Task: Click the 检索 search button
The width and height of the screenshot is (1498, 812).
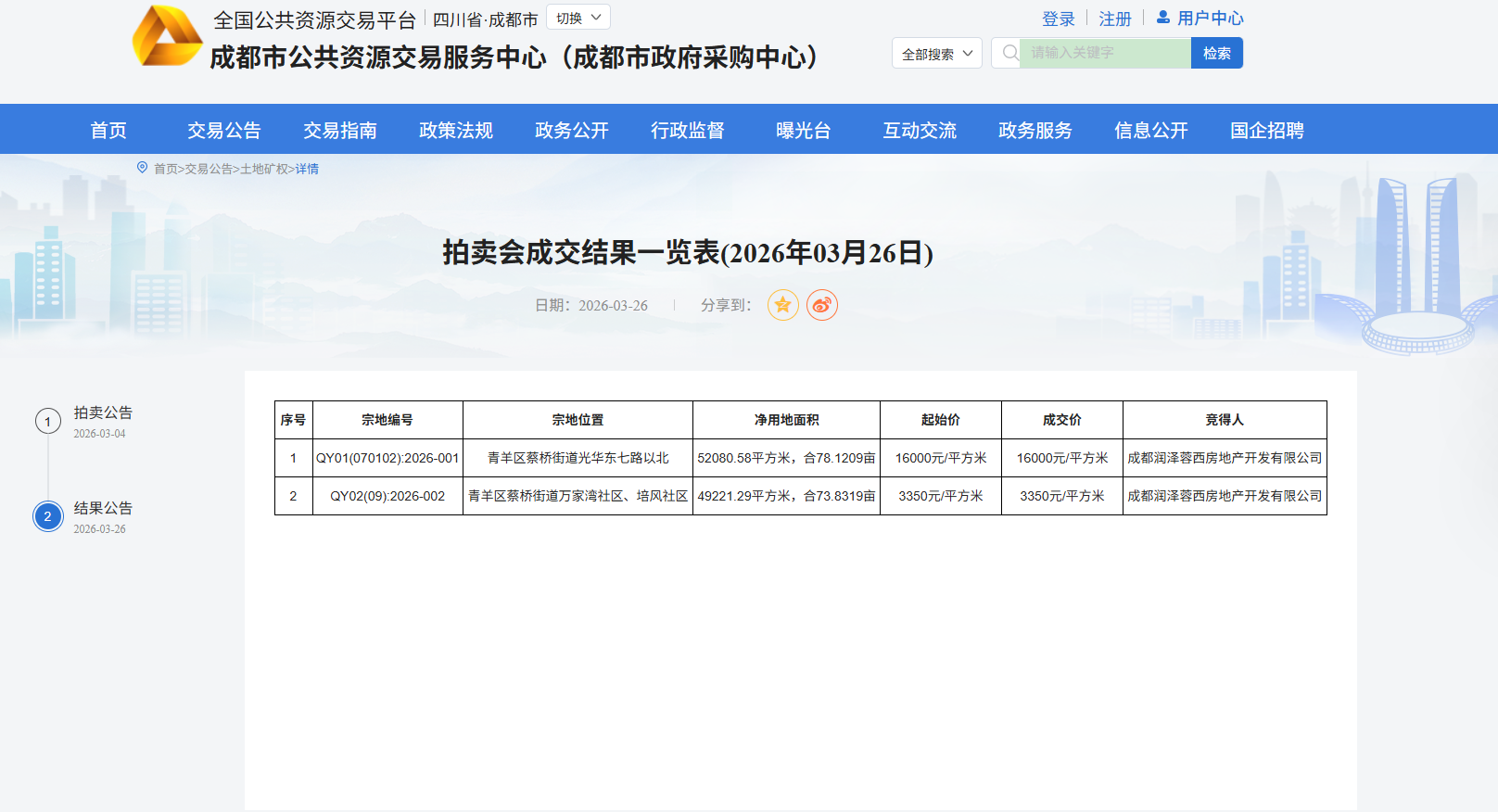Action: [1216, 53]
